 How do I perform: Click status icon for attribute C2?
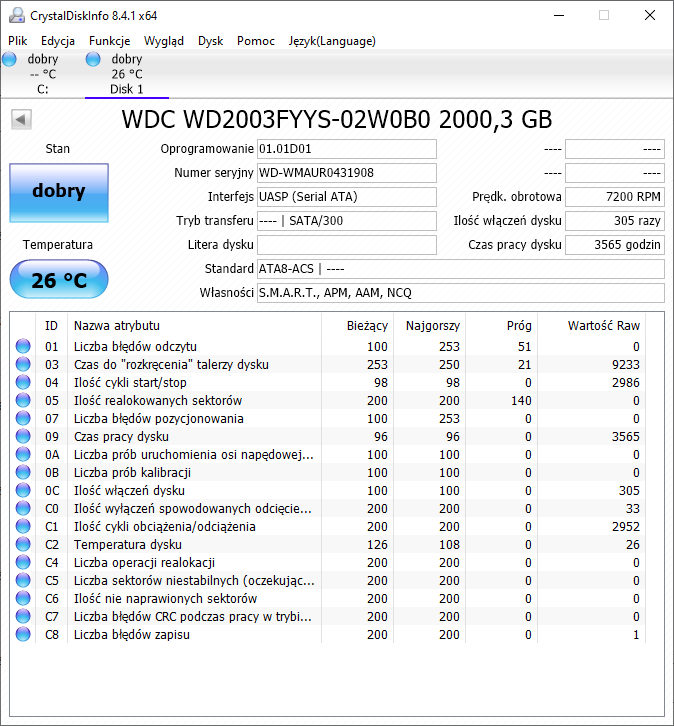tap(23, 544)
